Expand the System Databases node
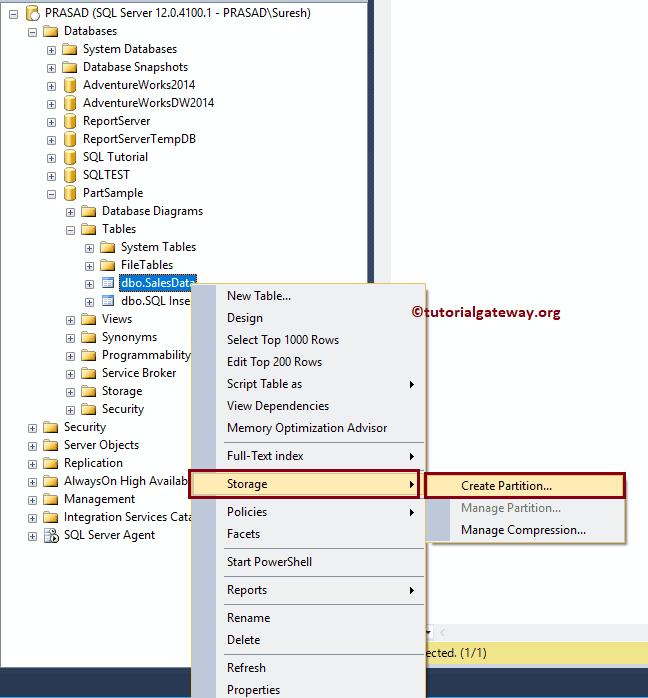 point(52,50)
